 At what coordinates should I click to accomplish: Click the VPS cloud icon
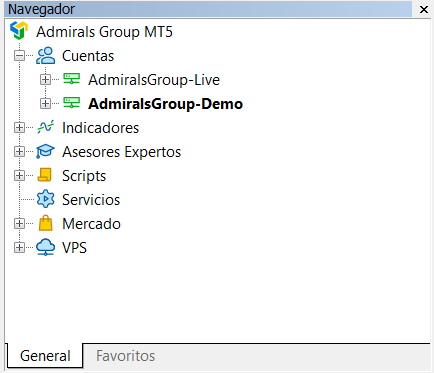[x=46, y=247]
